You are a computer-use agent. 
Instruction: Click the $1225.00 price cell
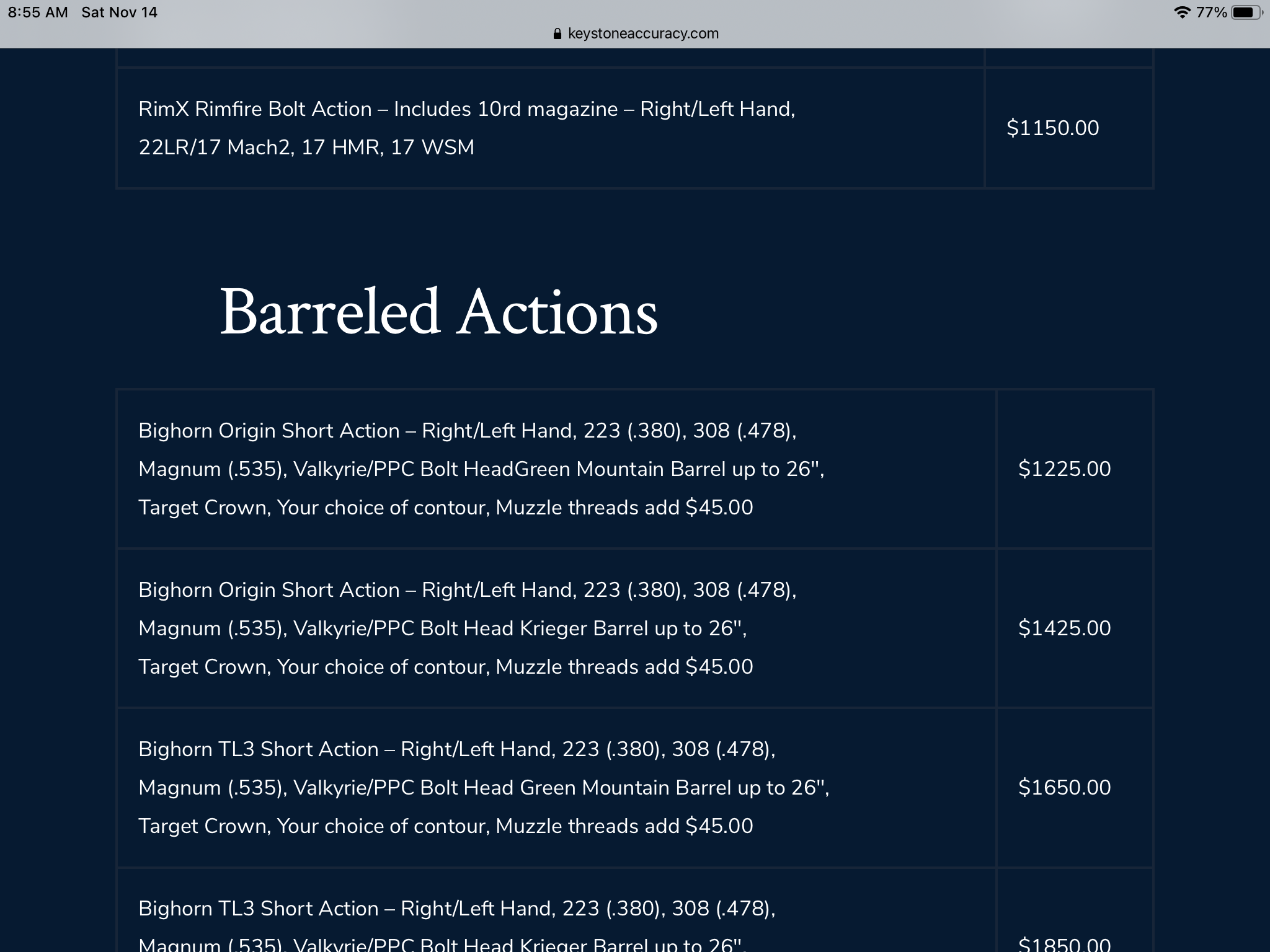pos(1064,469)
